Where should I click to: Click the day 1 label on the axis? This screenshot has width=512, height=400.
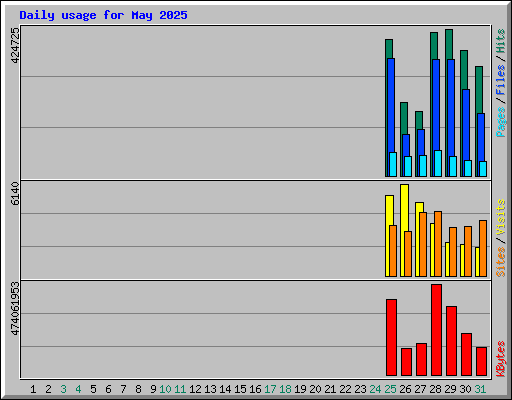click(x=33, y=389)
